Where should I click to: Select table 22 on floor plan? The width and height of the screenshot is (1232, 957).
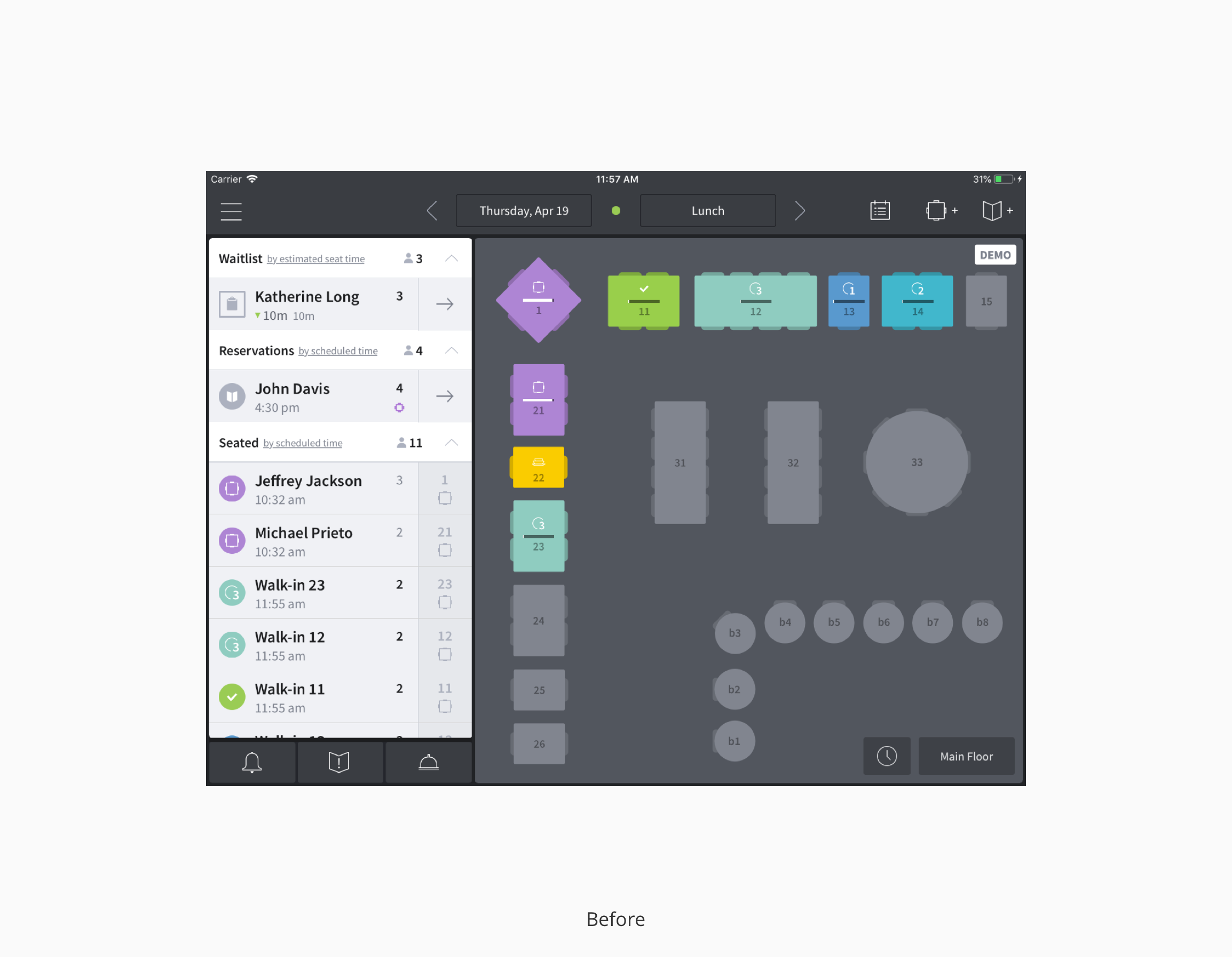click(x=538, y=468)
